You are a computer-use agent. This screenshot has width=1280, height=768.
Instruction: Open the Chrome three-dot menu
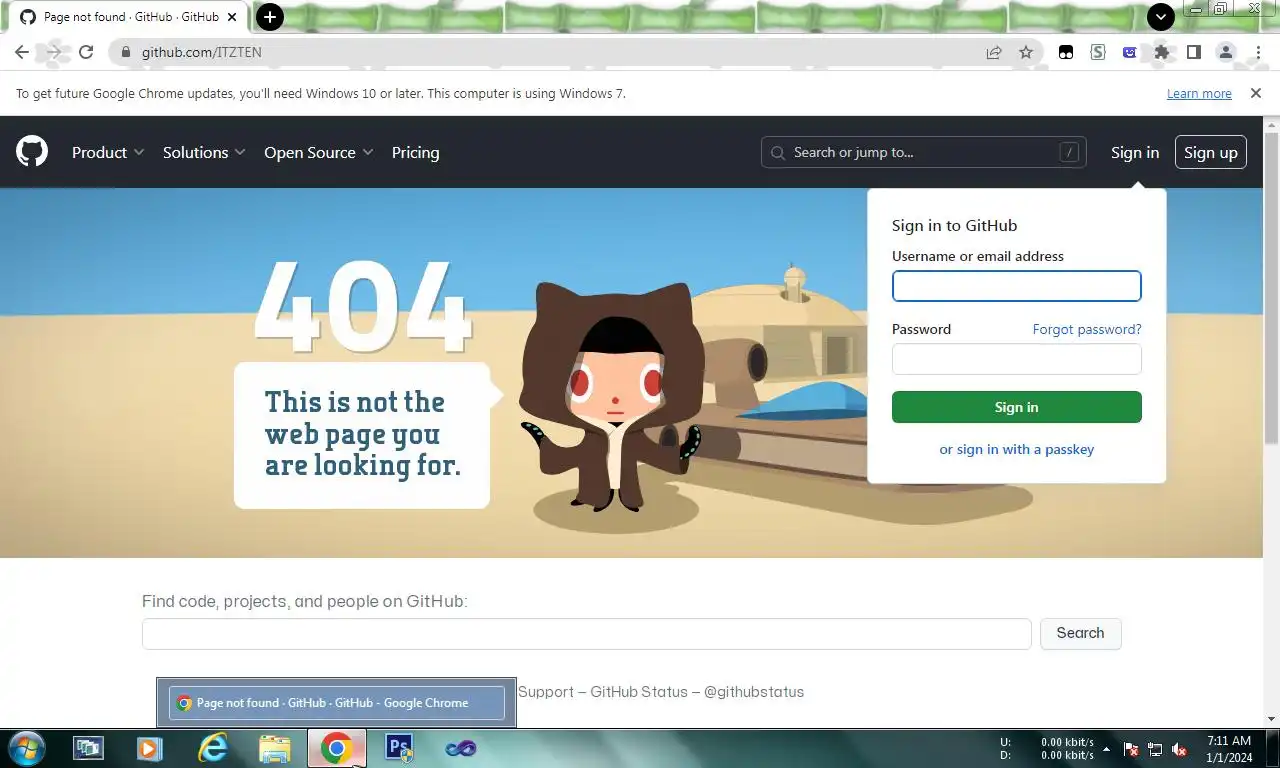(x=1258, y=52)
